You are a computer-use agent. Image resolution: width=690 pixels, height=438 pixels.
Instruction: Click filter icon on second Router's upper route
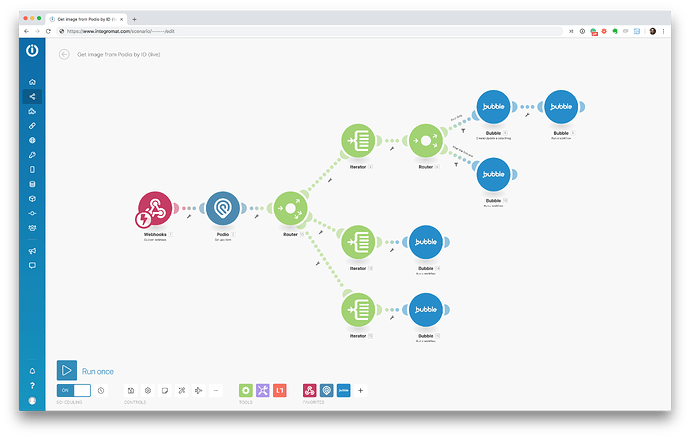pos(463,130)
